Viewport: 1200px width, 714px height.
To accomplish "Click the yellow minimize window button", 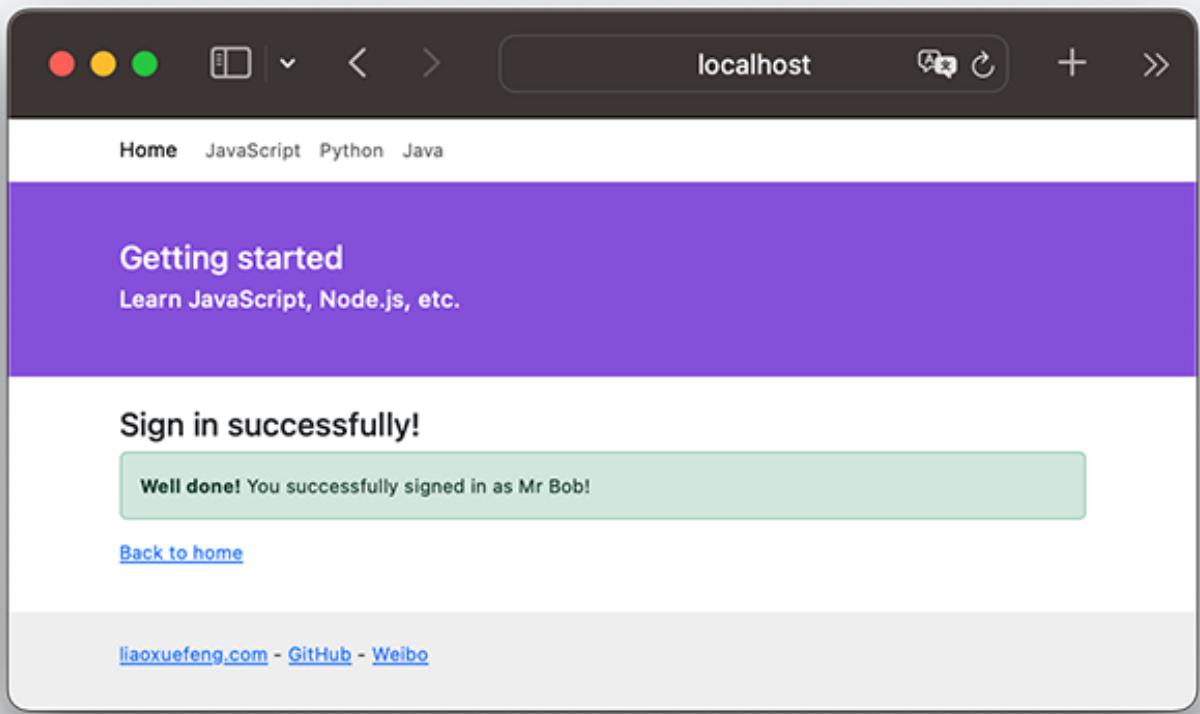I will pyautogui.click(x=103, y=65).
